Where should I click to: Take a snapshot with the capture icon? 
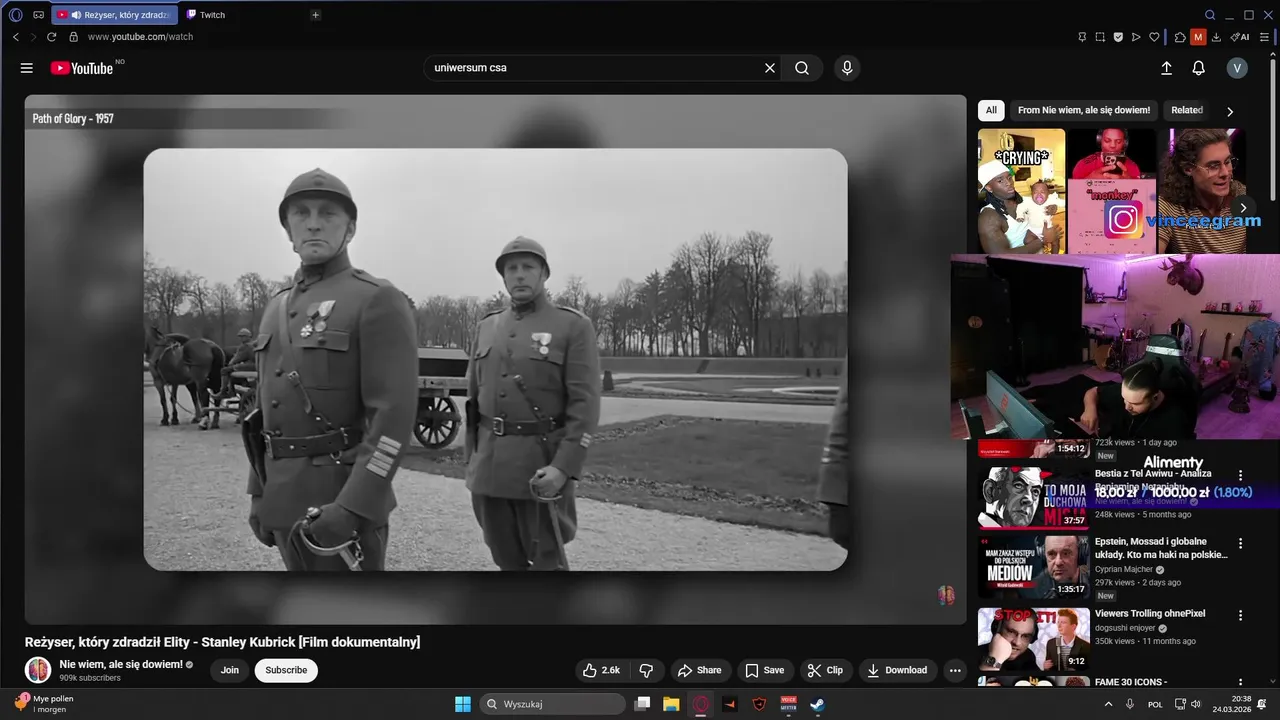1100,37
